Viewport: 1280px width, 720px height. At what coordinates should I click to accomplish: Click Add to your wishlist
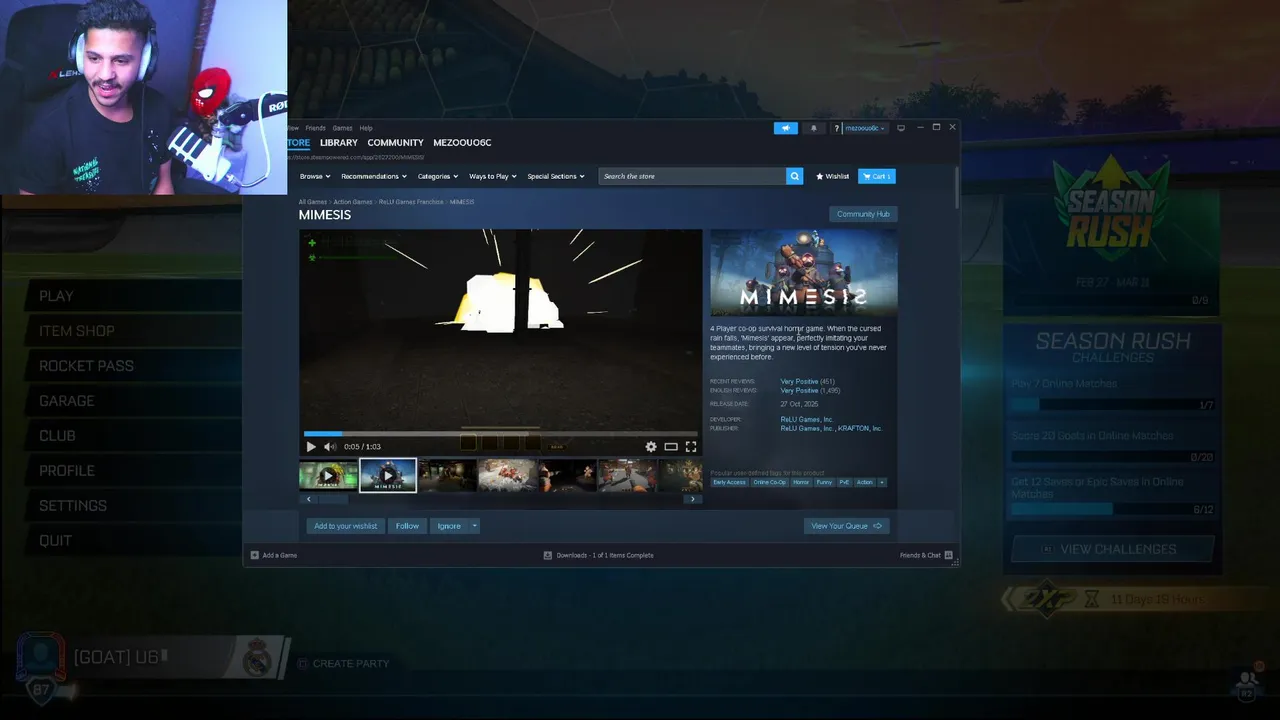click(x=346, y=526)
